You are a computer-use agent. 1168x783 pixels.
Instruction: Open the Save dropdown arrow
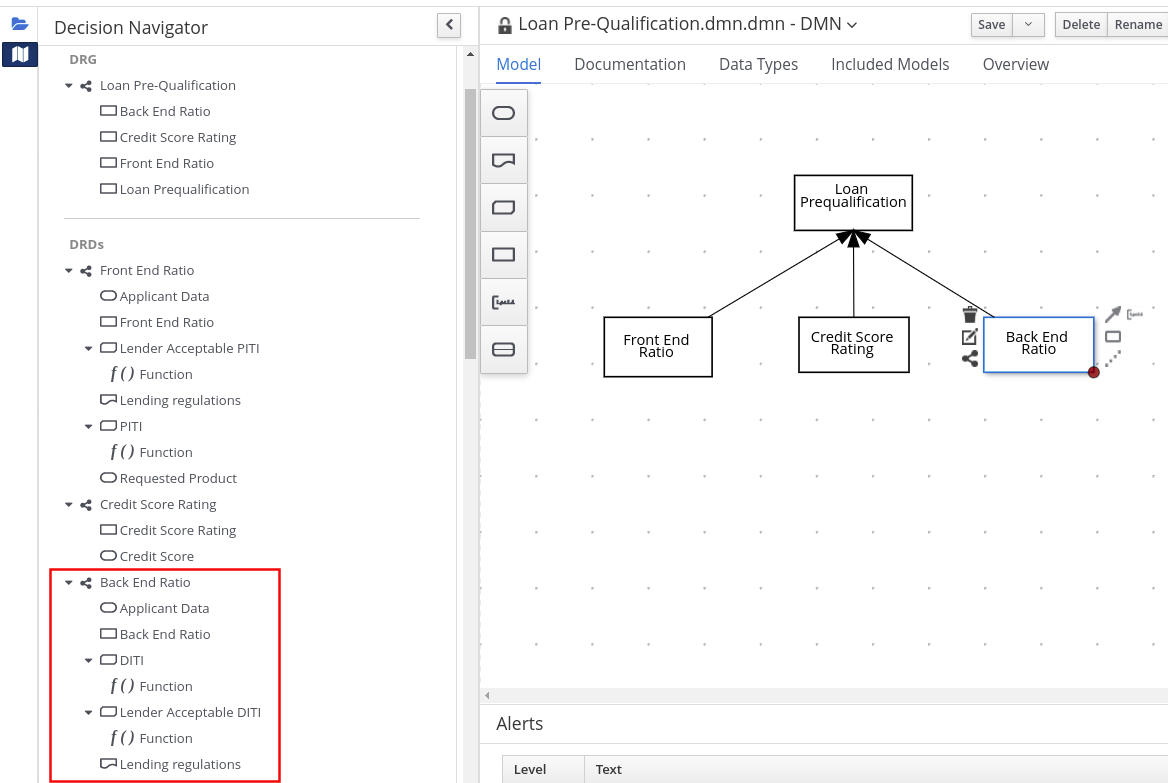[x=1029, y=25]
